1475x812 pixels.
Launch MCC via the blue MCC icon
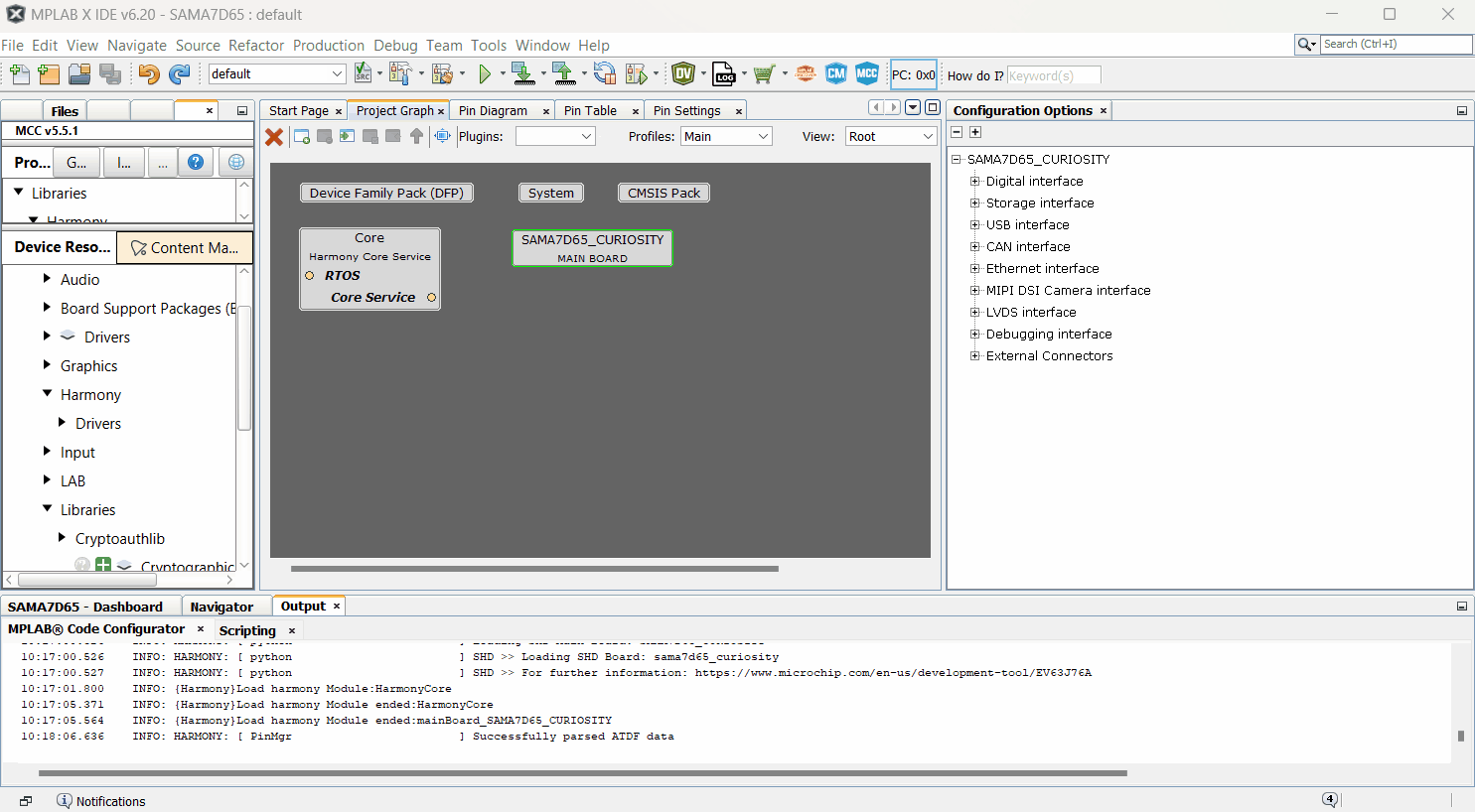(867, 73)
